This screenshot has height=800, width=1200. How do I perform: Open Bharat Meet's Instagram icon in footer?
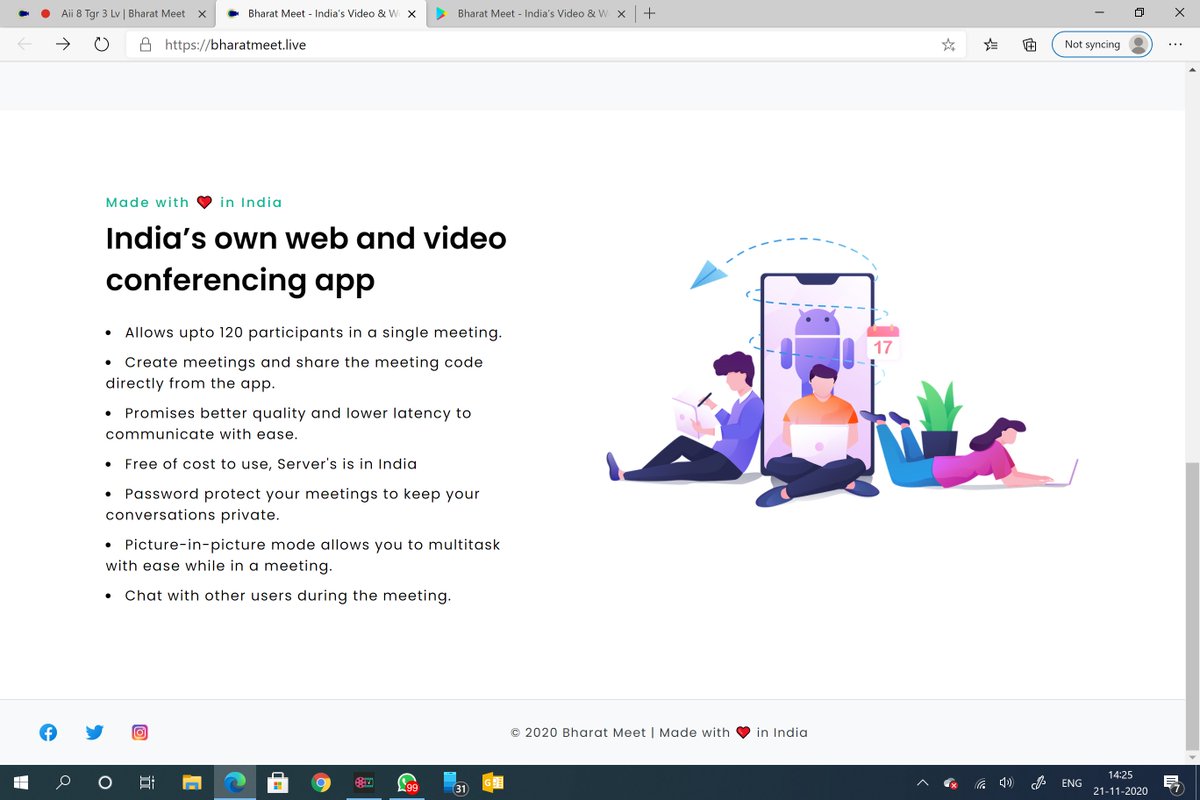(x=140, y=733)
